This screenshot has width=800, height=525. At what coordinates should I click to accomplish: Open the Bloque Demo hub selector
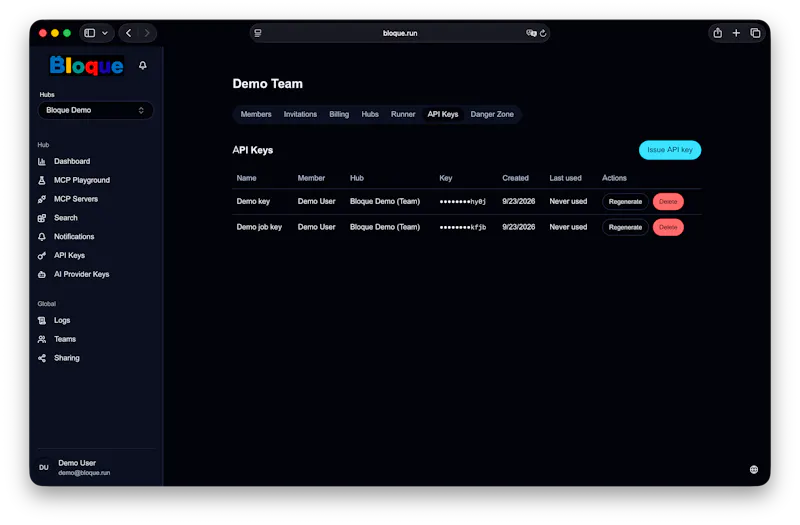point(95,110)
